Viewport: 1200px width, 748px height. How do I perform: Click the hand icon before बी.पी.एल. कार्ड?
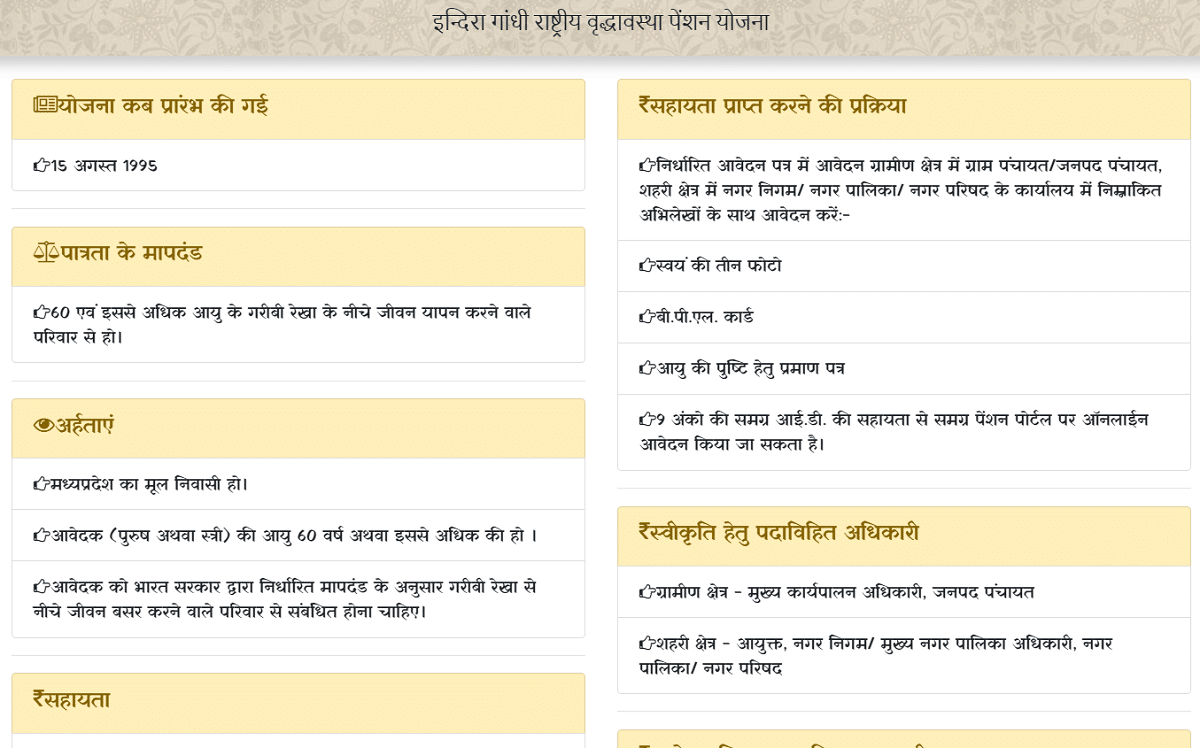(647, 318)
